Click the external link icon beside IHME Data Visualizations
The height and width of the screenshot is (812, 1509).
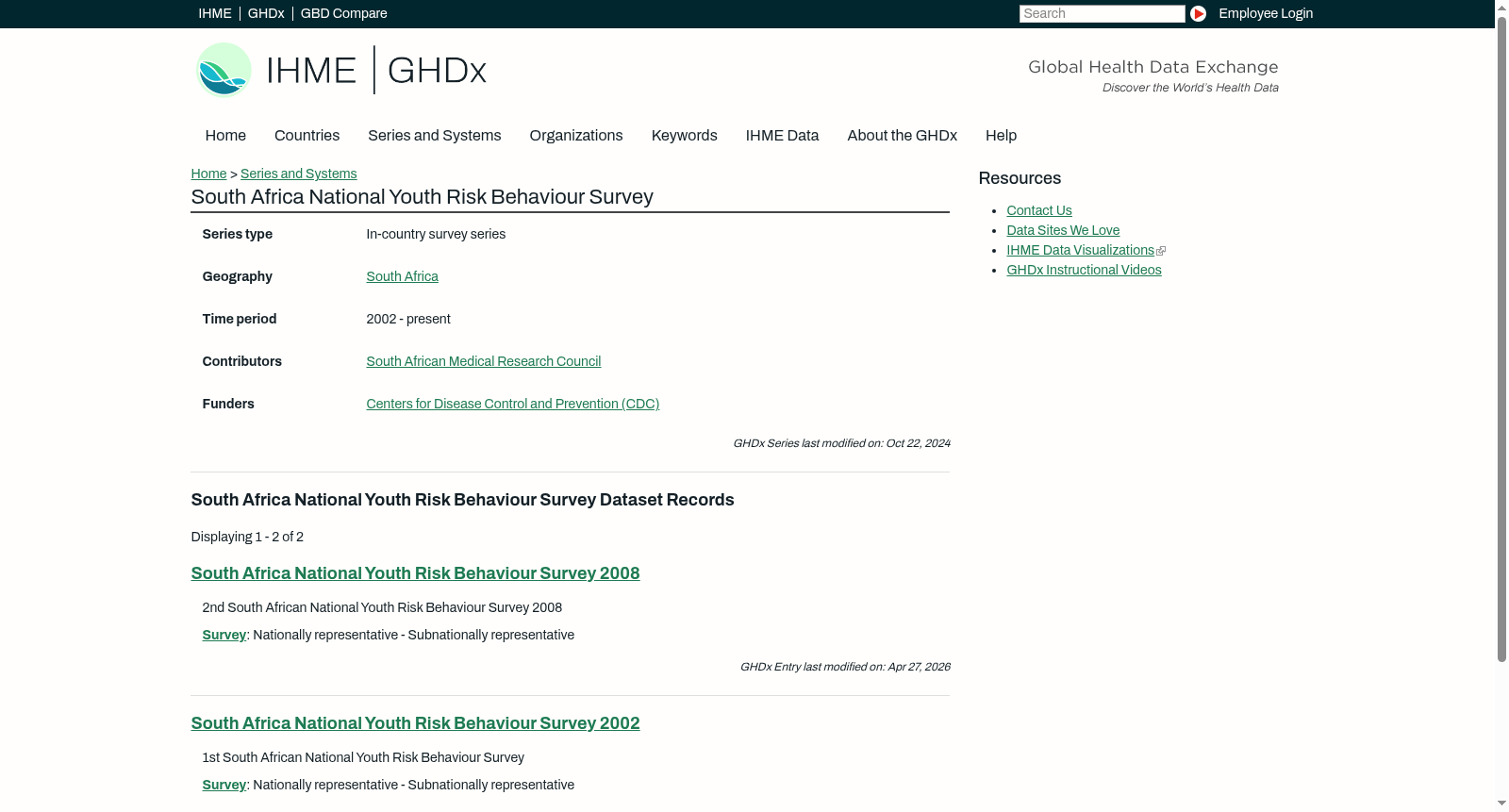[1161, 251]
